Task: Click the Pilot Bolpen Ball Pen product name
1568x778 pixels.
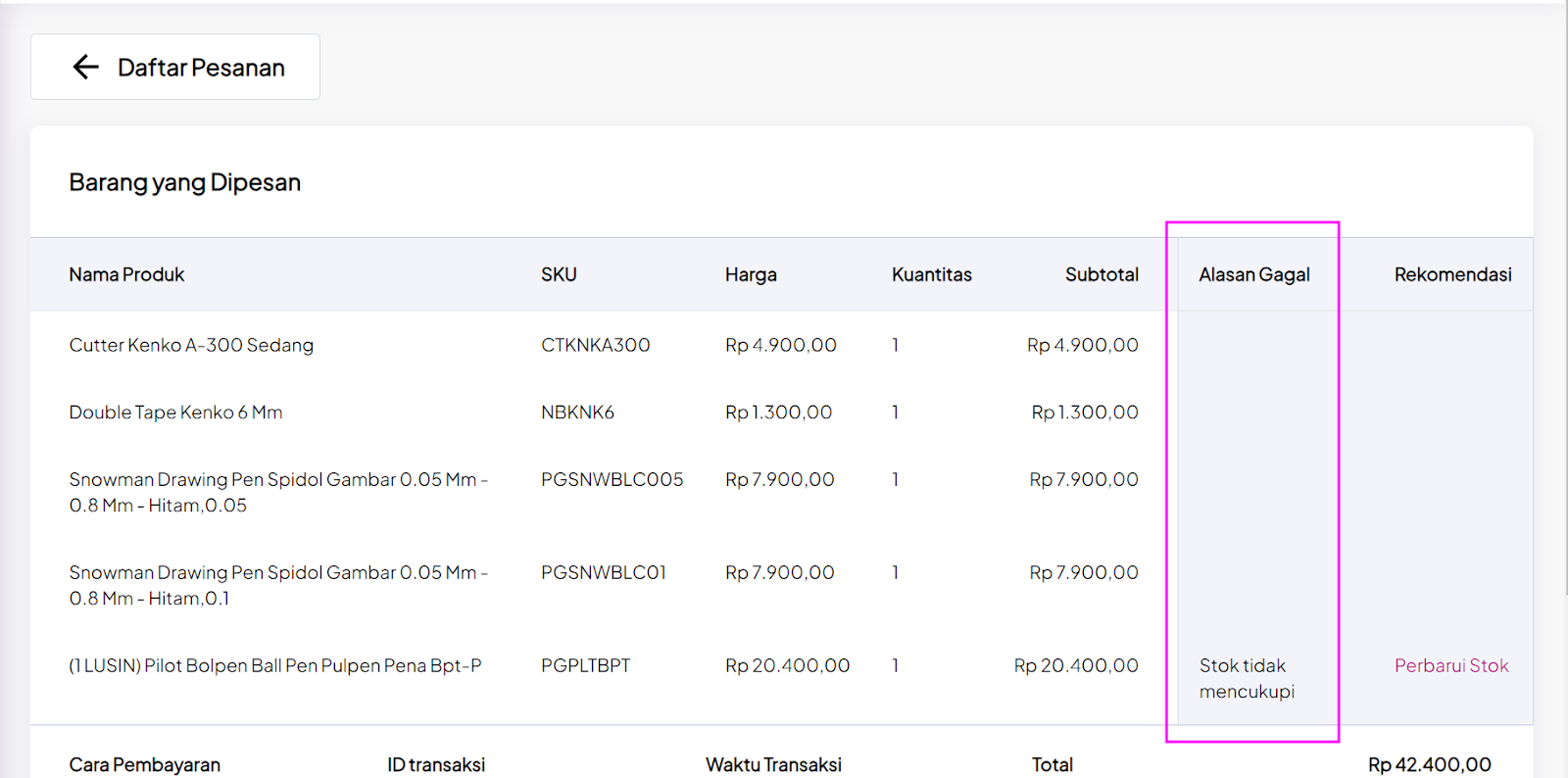Action: click(275, 665)
